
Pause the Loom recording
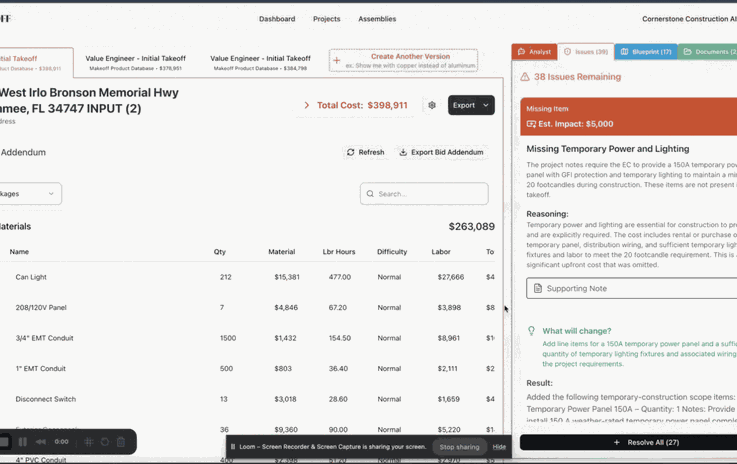(x=23, y=442)
